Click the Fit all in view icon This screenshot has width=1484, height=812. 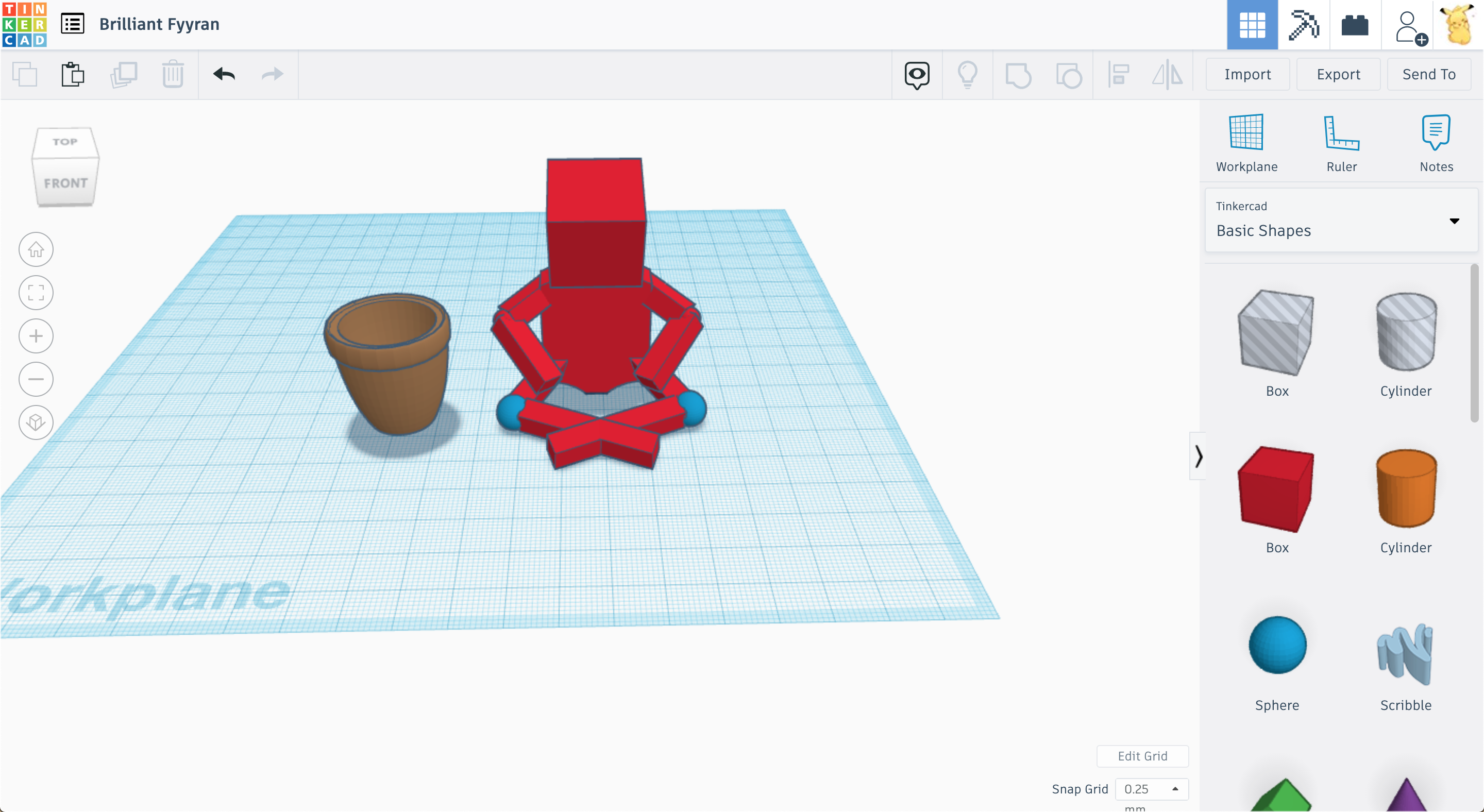pos(36,293)
